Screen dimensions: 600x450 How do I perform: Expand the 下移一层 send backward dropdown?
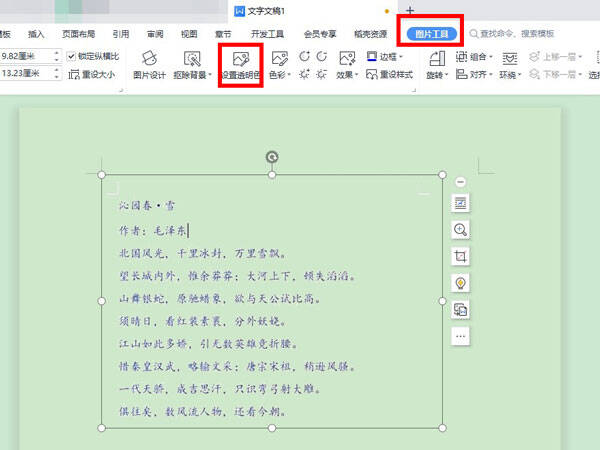580,75
